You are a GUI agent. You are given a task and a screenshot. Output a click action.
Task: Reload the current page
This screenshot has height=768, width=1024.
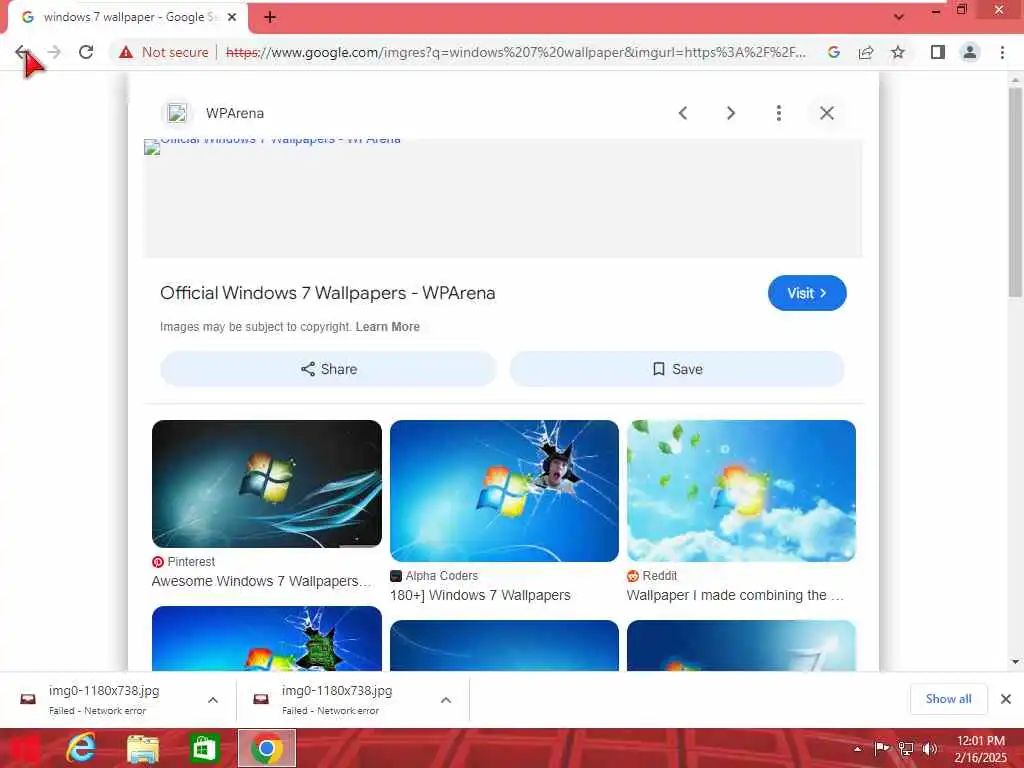coord(86,52)
